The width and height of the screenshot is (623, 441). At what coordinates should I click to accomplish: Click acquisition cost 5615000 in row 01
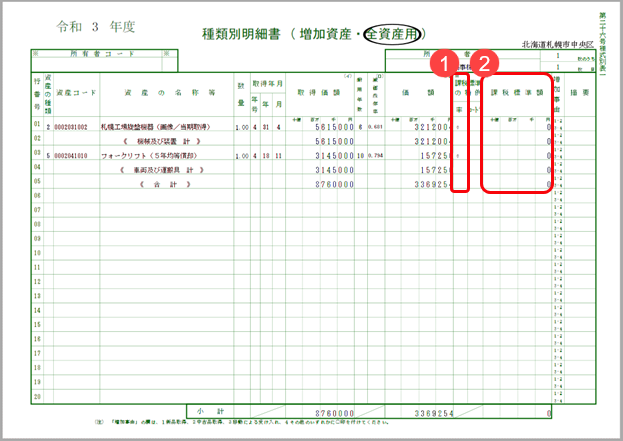335,127
